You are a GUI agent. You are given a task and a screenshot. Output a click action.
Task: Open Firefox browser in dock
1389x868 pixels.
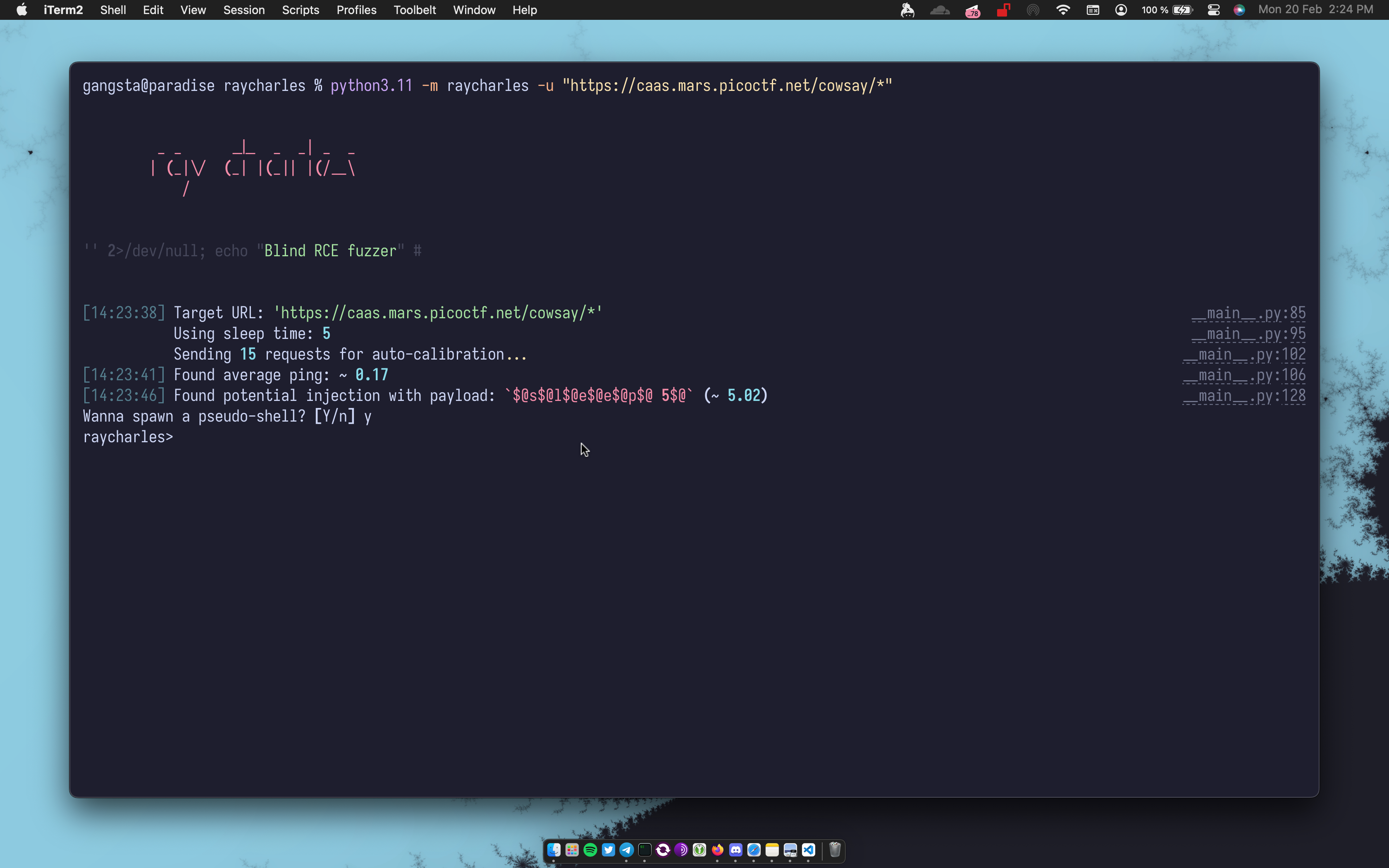[x=718, y=850]
